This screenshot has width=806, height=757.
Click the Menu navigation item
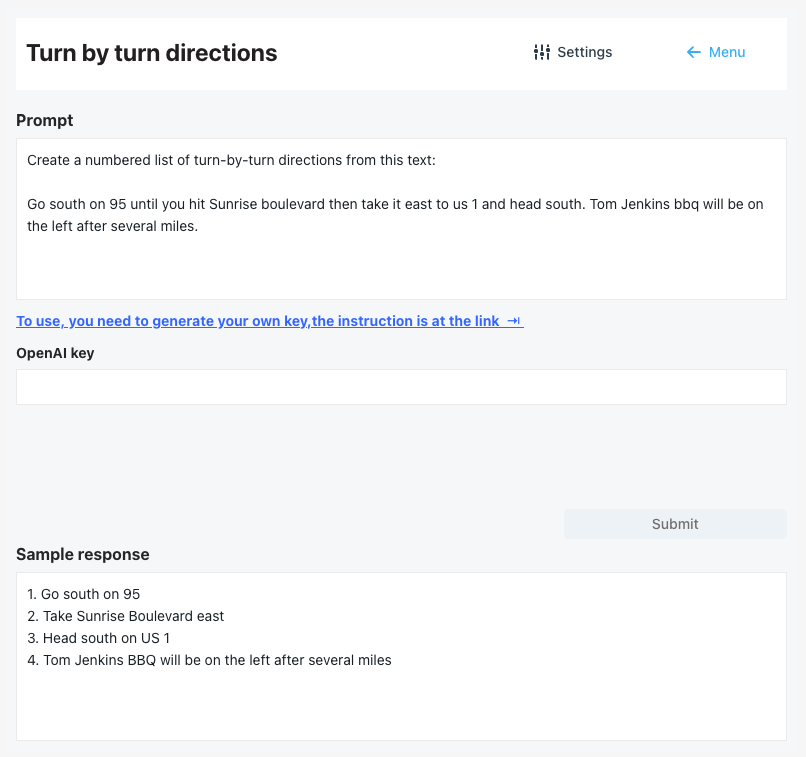coord(727,52)
